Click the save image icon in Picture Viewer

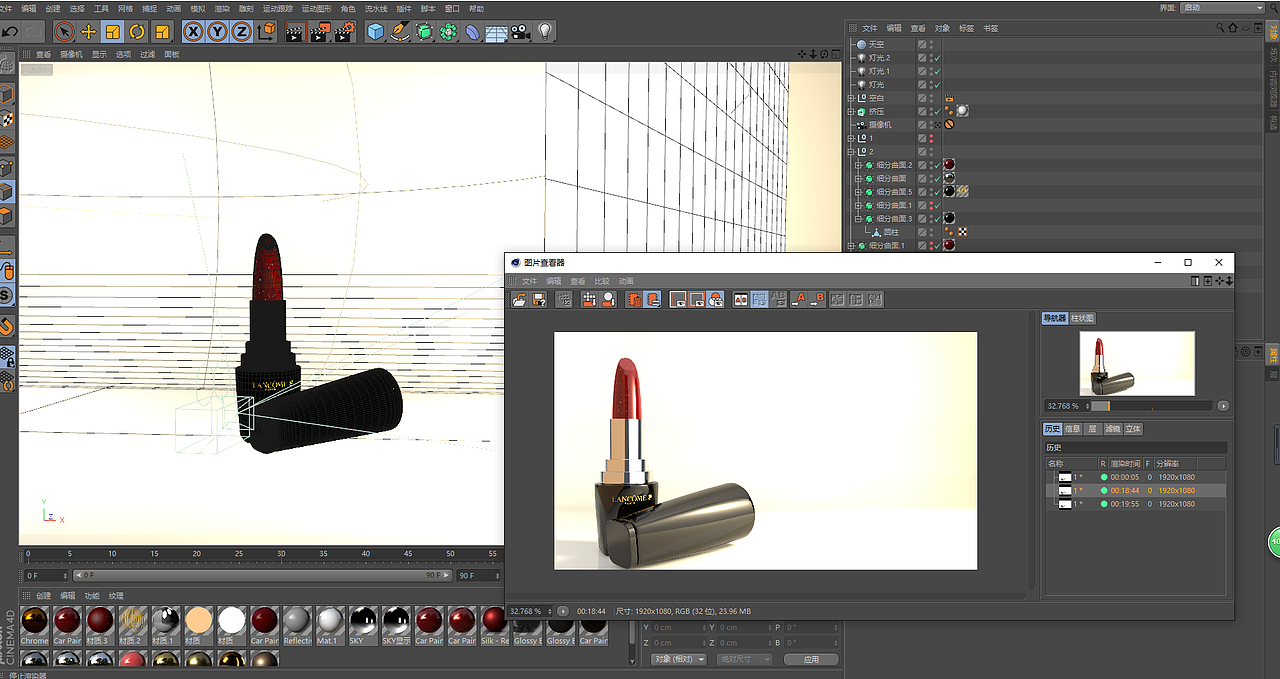[x=538, y=300]
